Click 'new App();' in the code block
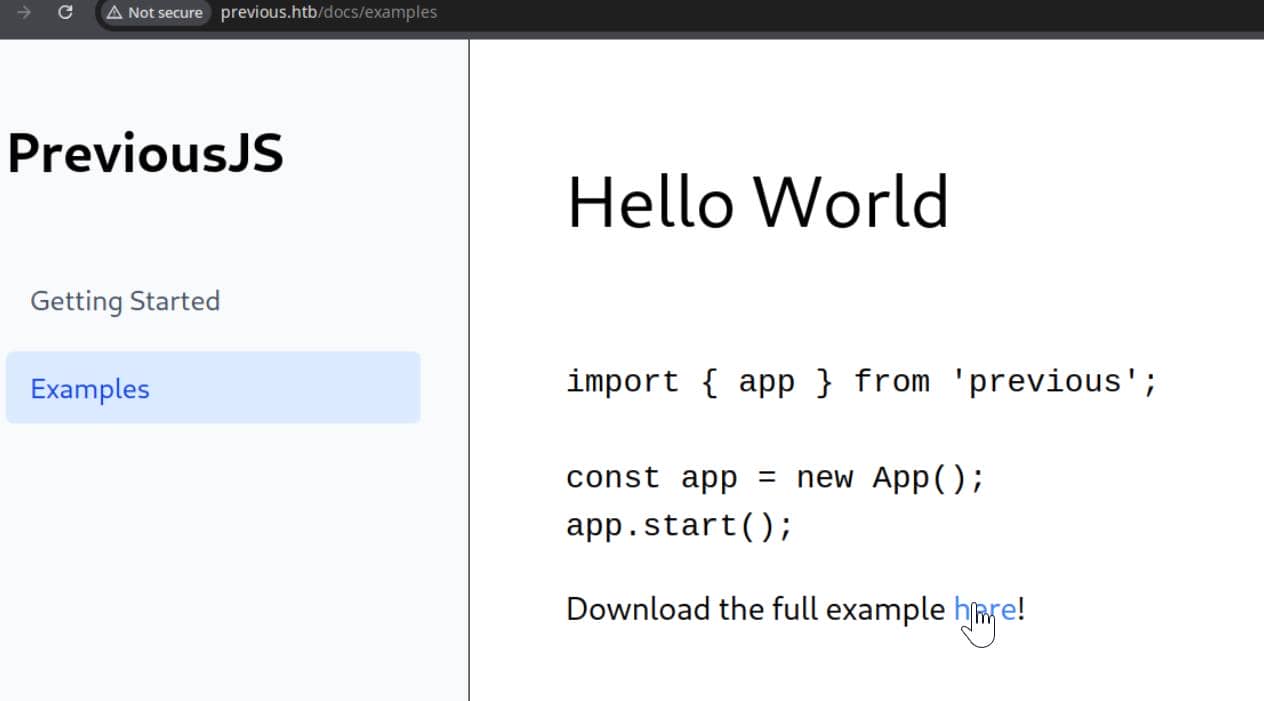Screen dimensions: 1264x701 (890, 477)
